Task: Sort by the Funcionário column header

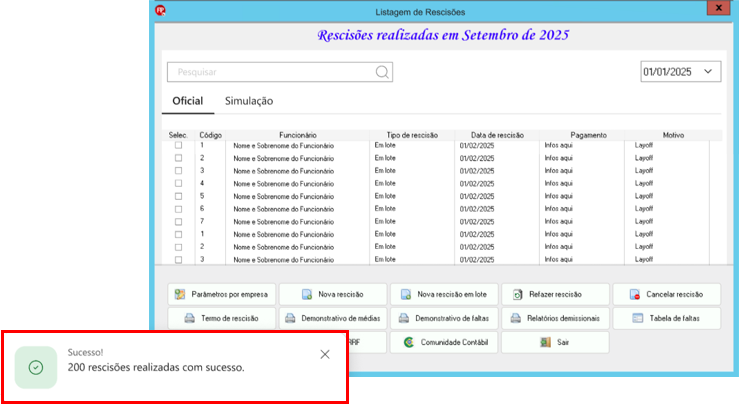Action: [297, 135]
